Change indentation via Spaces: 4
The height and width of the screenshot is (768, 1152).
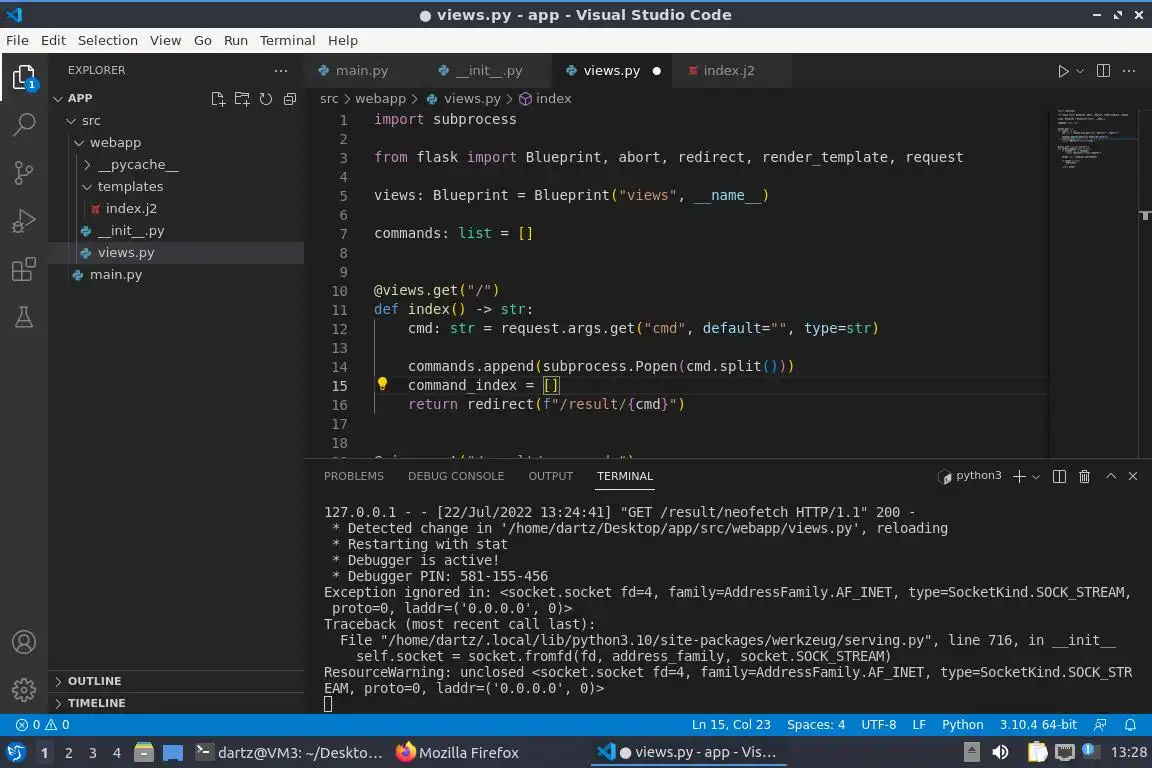point(816,725)
